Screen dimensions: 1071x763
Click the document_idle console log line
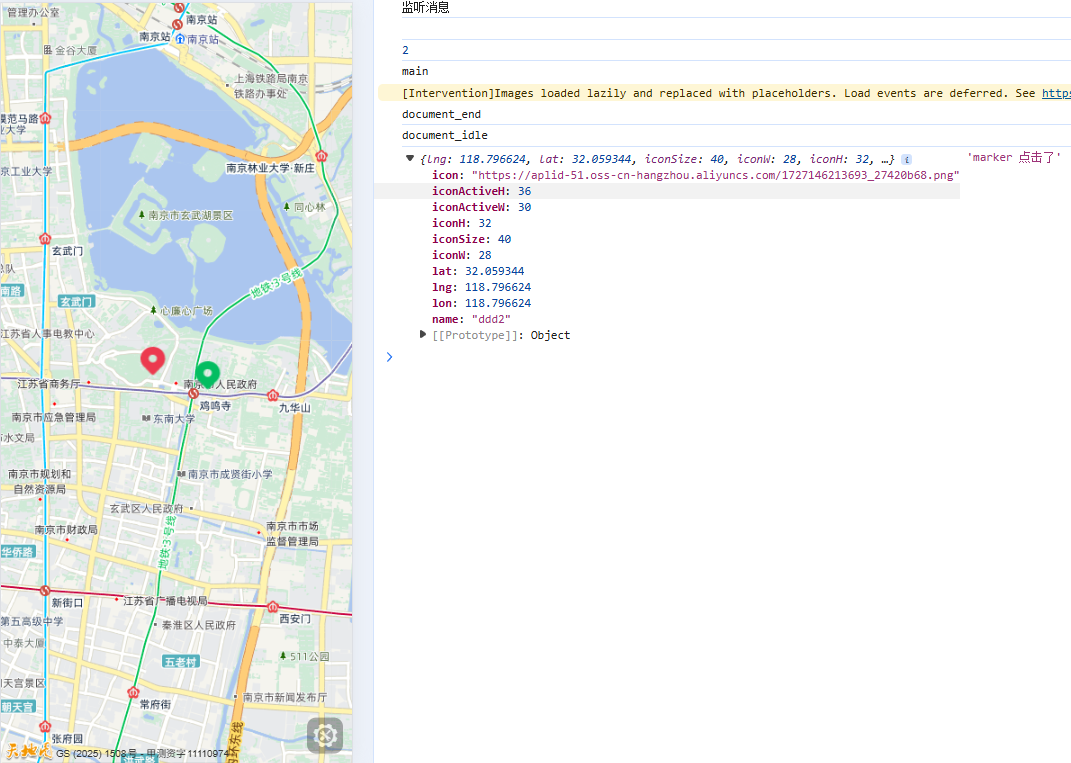coord(445,135)
